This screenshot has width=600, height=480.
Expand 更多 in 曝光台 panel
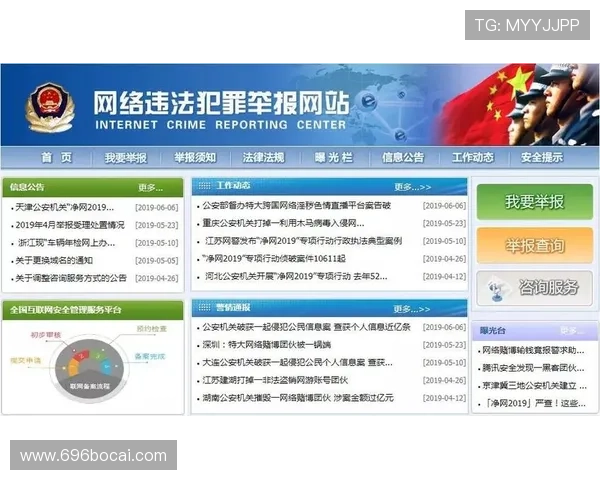[572, 330]
